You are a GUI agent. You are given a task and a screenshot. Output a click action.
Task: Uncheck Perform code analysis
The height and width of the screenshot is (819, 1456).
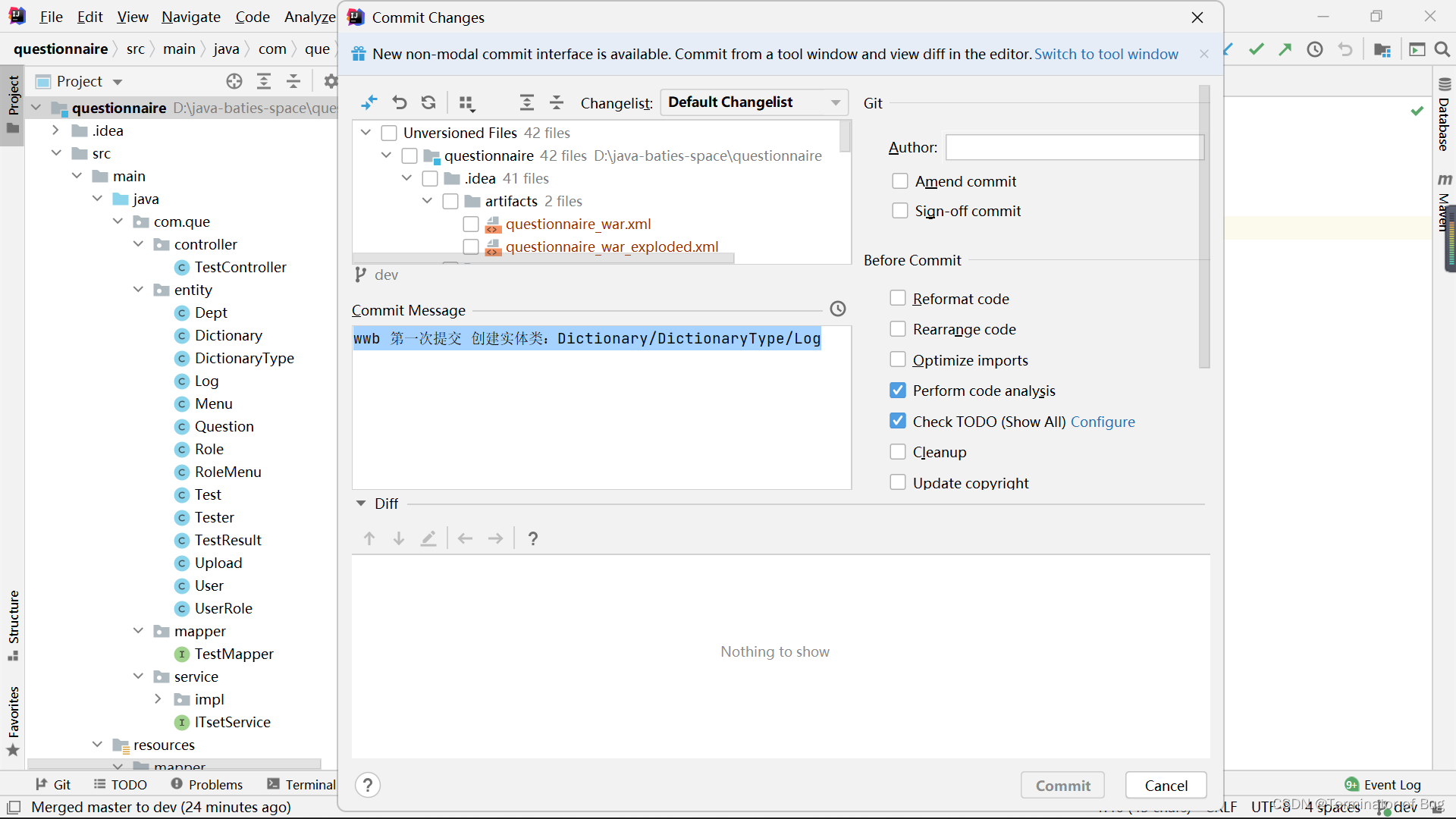click(898, 391)
